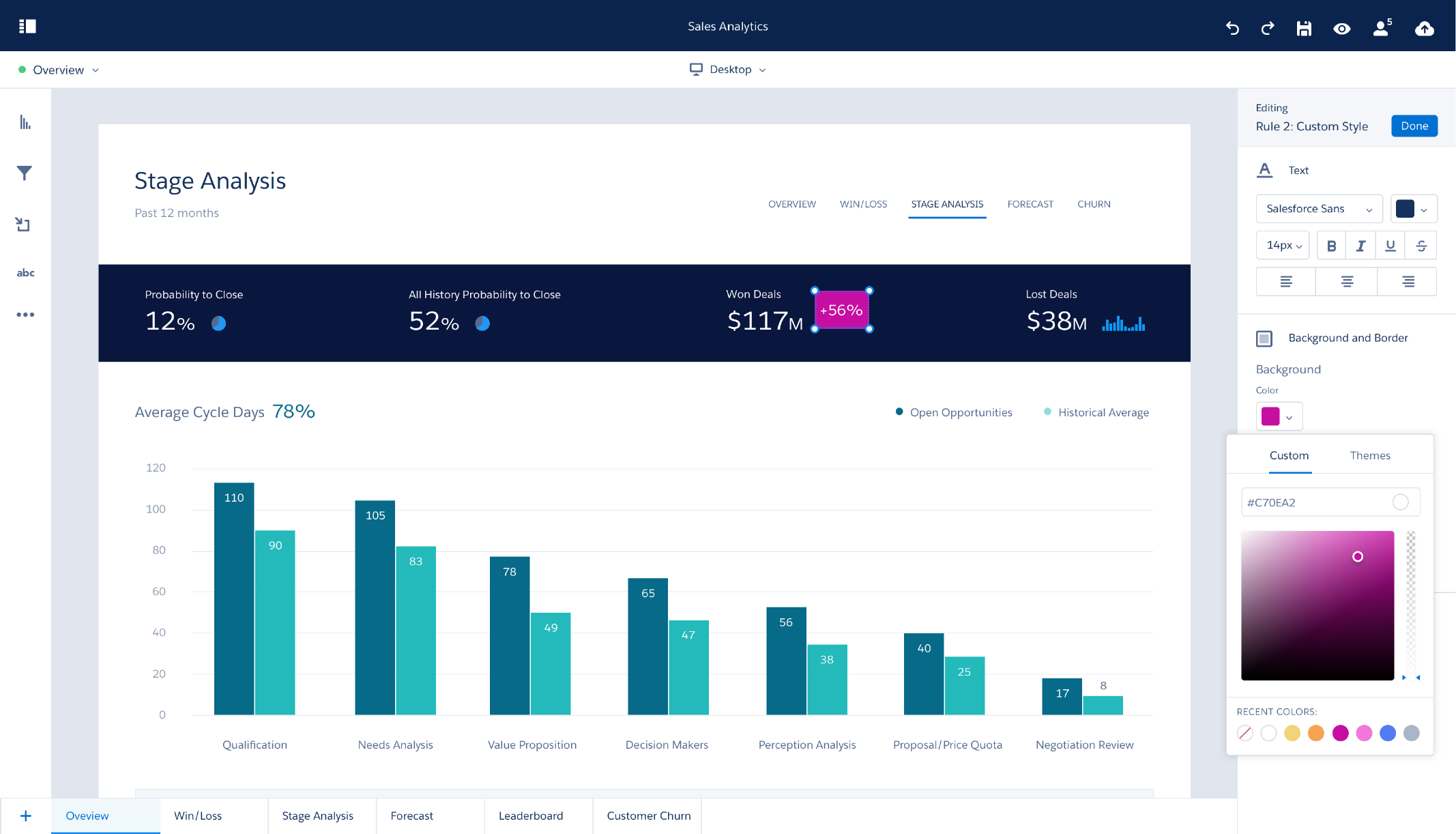The height and width of the screenshot is (834, 1456).
Task: Open the OVERVIEW dashboard nav link
Action: point(791,204)
